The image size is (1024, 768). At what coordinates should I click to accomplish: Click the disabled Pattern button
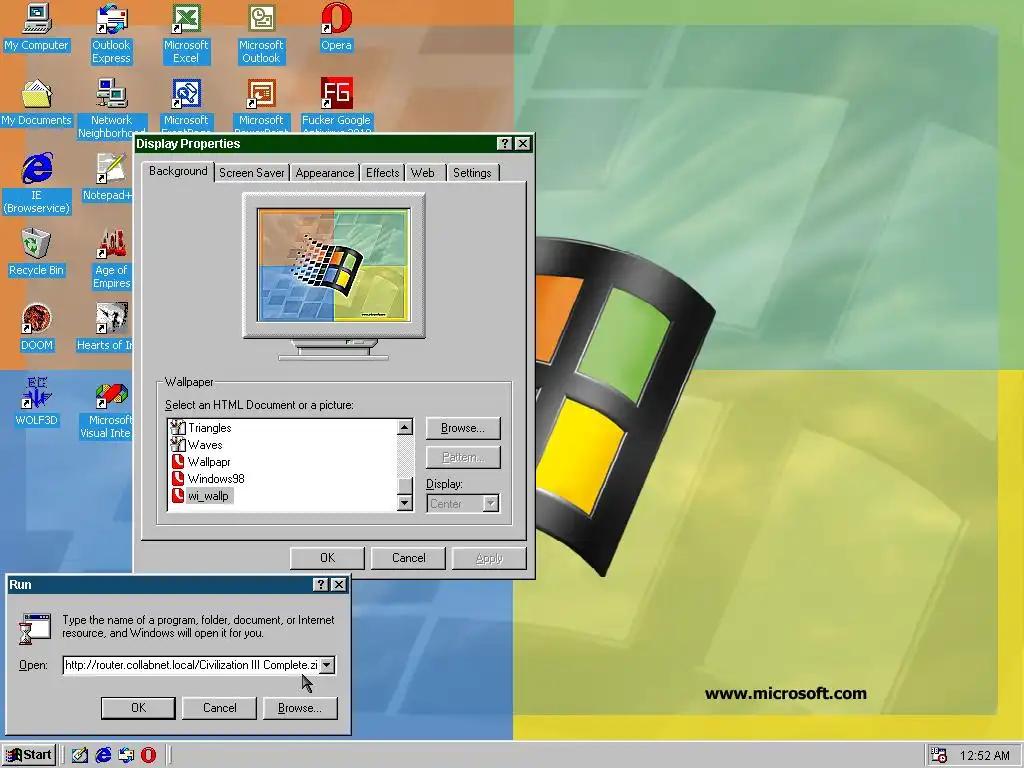tap(463, 457)
